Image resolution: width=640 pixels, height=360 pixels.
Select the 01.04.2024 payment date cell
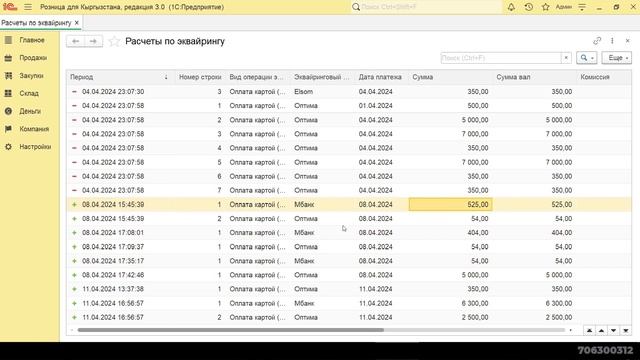(381, 106)
